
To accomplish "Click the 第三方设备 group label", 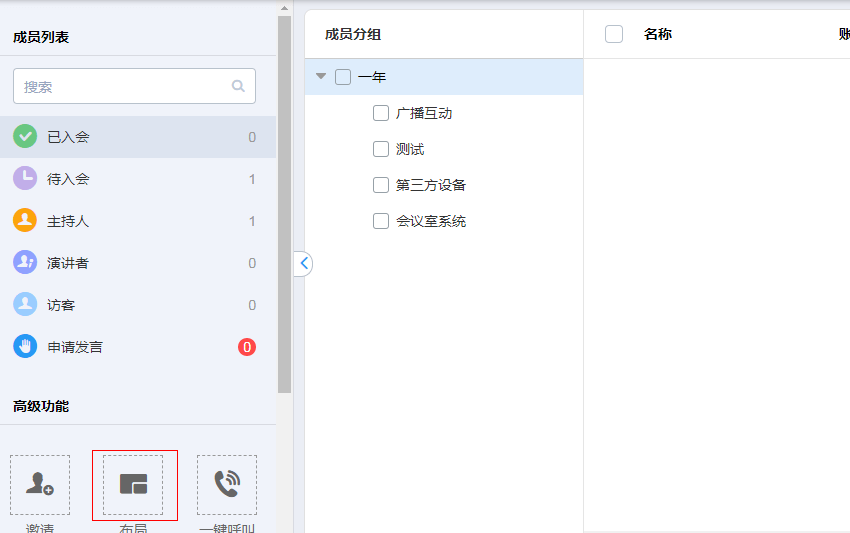I will pyautogui.click(x=431, y=185).
